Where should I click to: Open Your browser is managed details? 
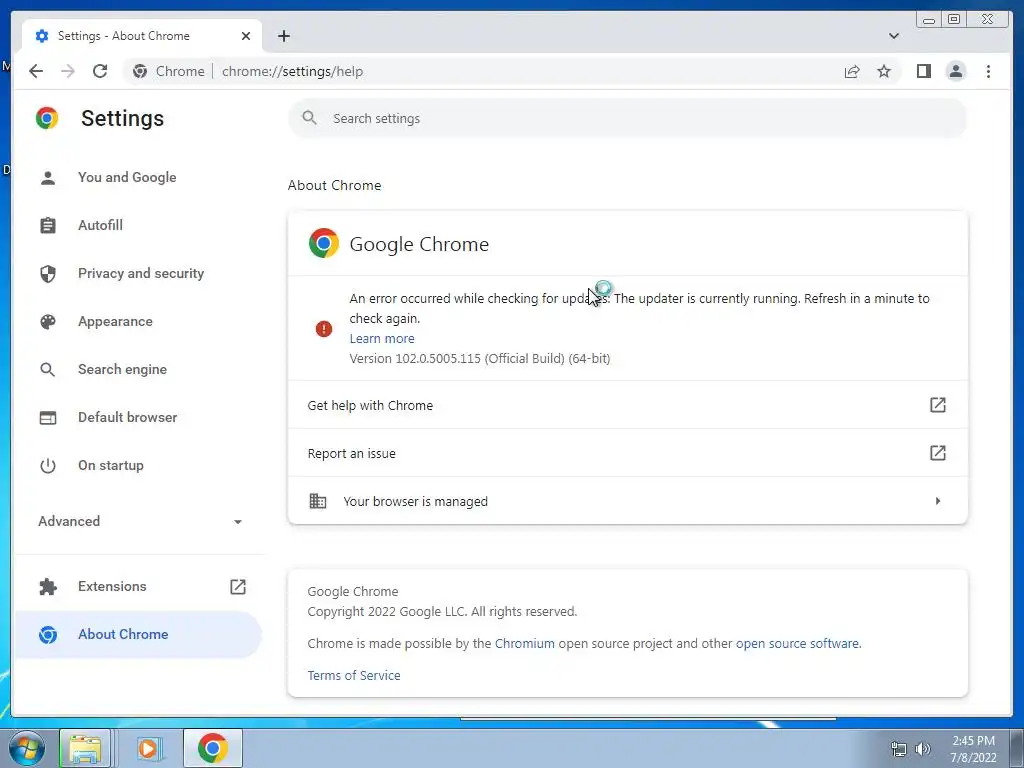click(x=627, y=501)
